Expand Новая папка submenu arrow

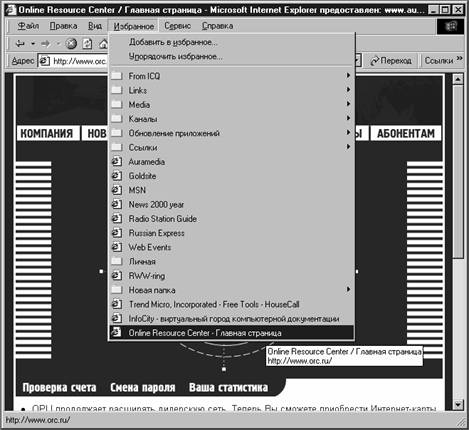pyautogui.click(x=348, y=289)
